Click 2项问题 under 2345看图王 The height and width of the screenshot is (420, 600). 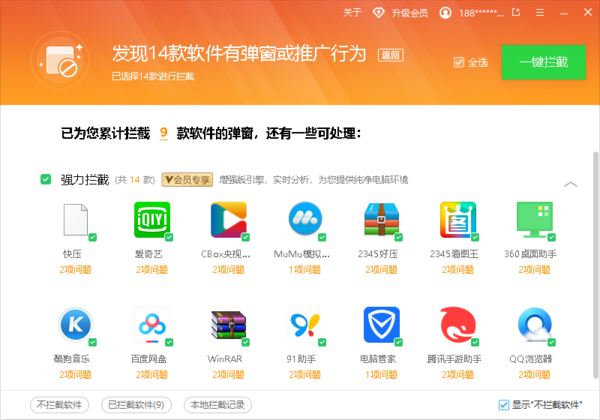458,270
